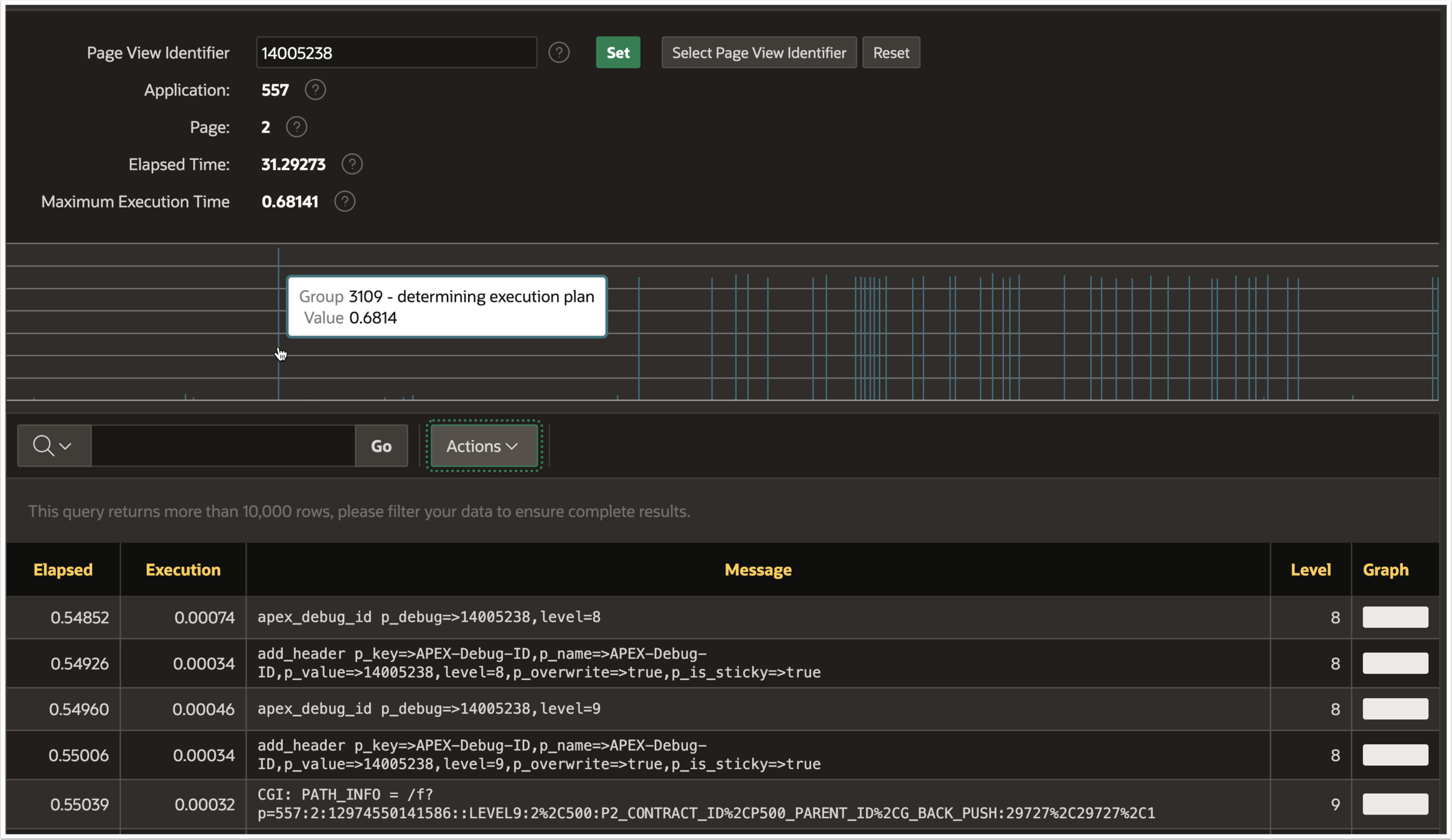Click the Go search button
Image resolution: width=1452 pixels, height=840 pixels.
coord(381,446)
